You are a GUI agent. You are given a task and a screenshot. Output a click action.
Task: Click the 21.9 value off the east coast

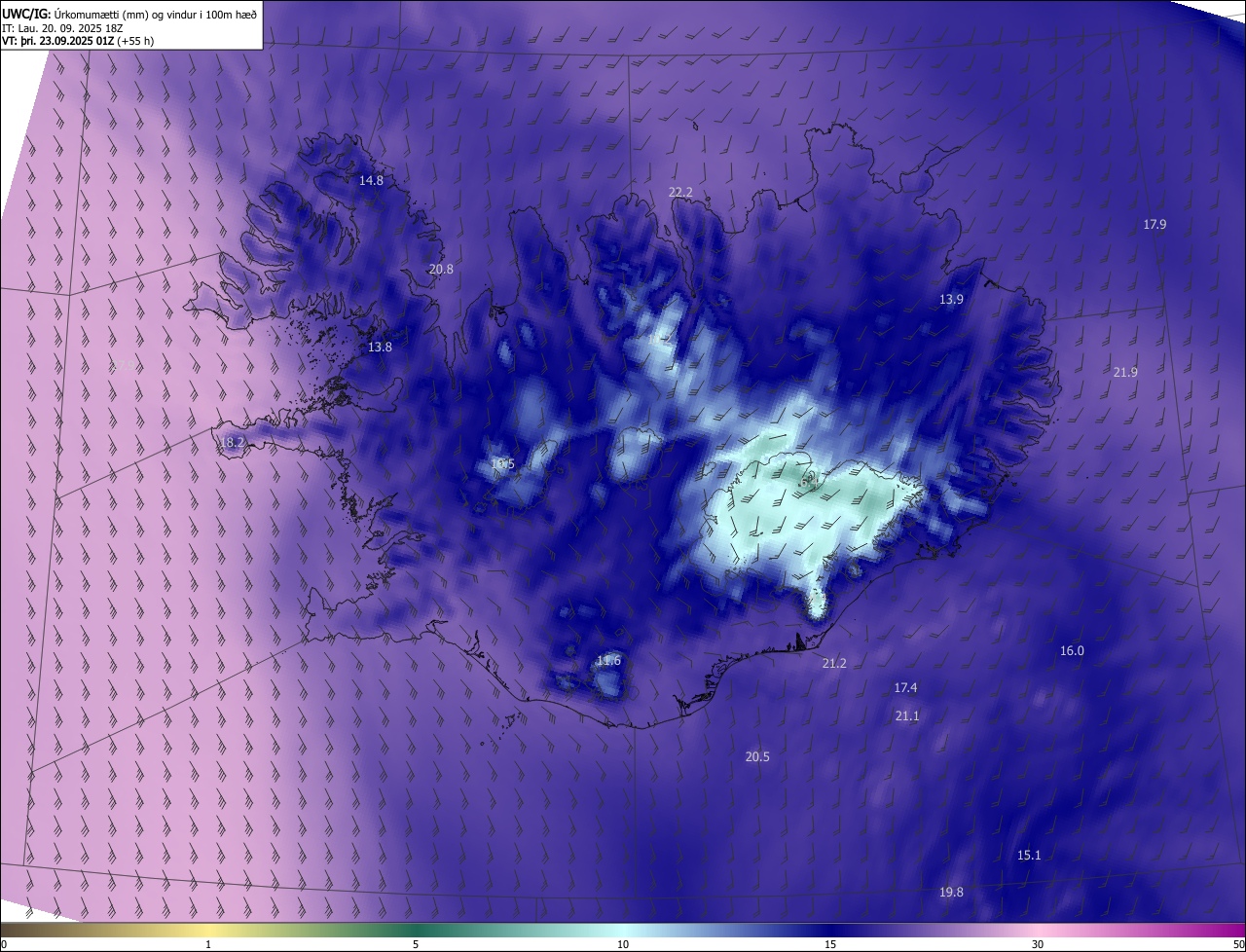click(x=1125, y=372)
